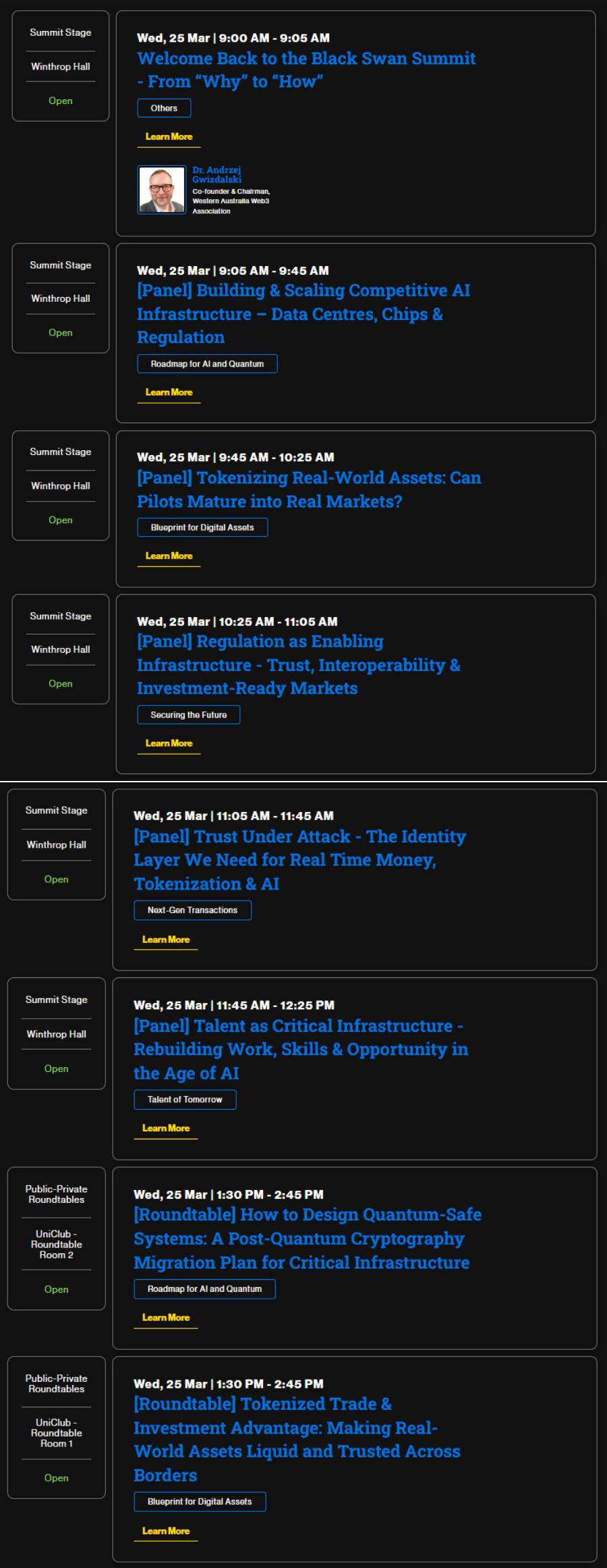Click Learn More under Quantum-Safe Systems roundtable
Image resolution: width=607 pixels, height=1568 pixels.
click(x=166, y=1318)
